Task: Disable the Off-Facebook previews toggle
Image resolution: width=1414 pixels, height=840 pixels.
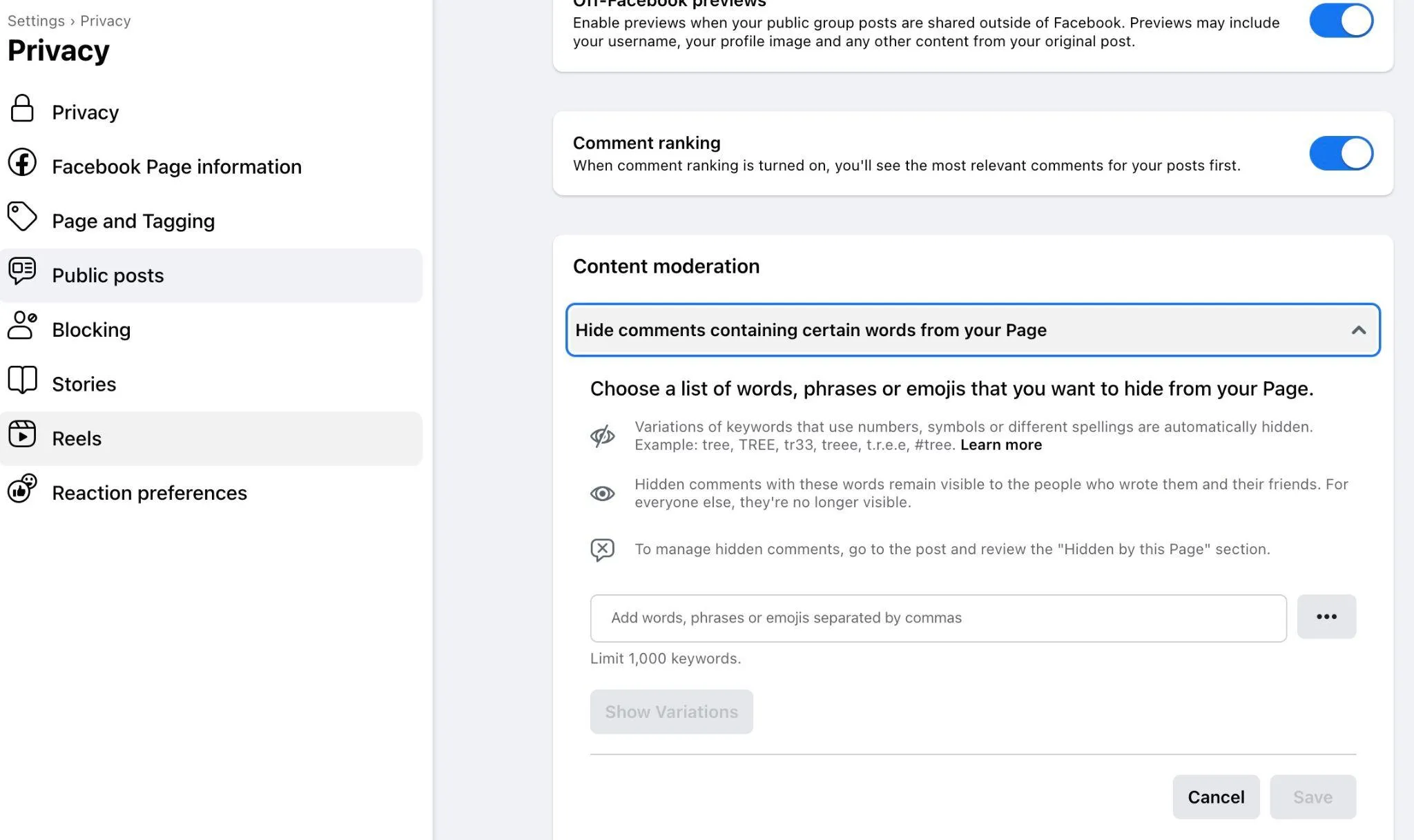Action: [1341, 21]
